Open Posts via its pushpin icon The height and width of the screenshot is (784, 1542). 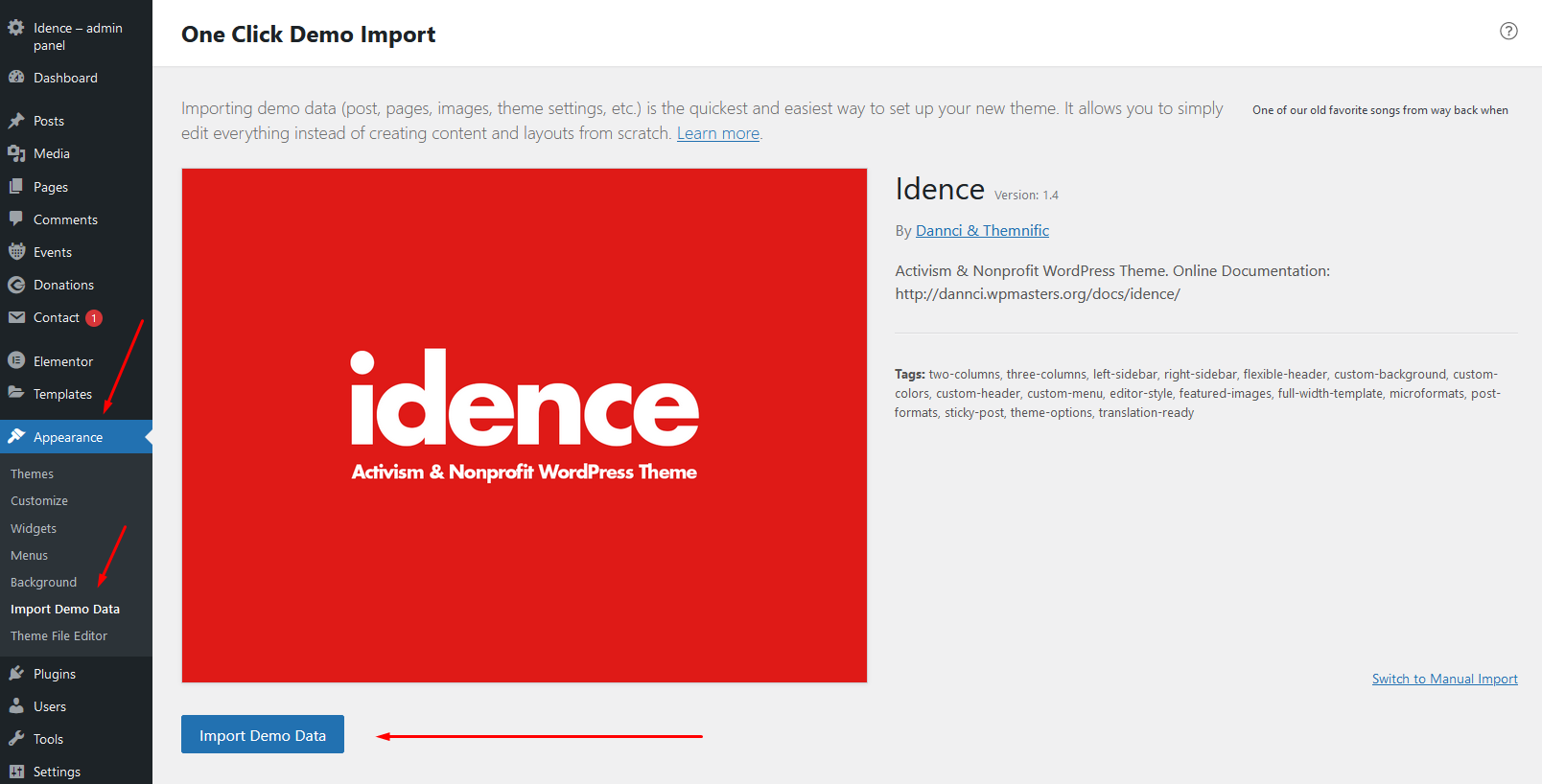coord(16,121)
